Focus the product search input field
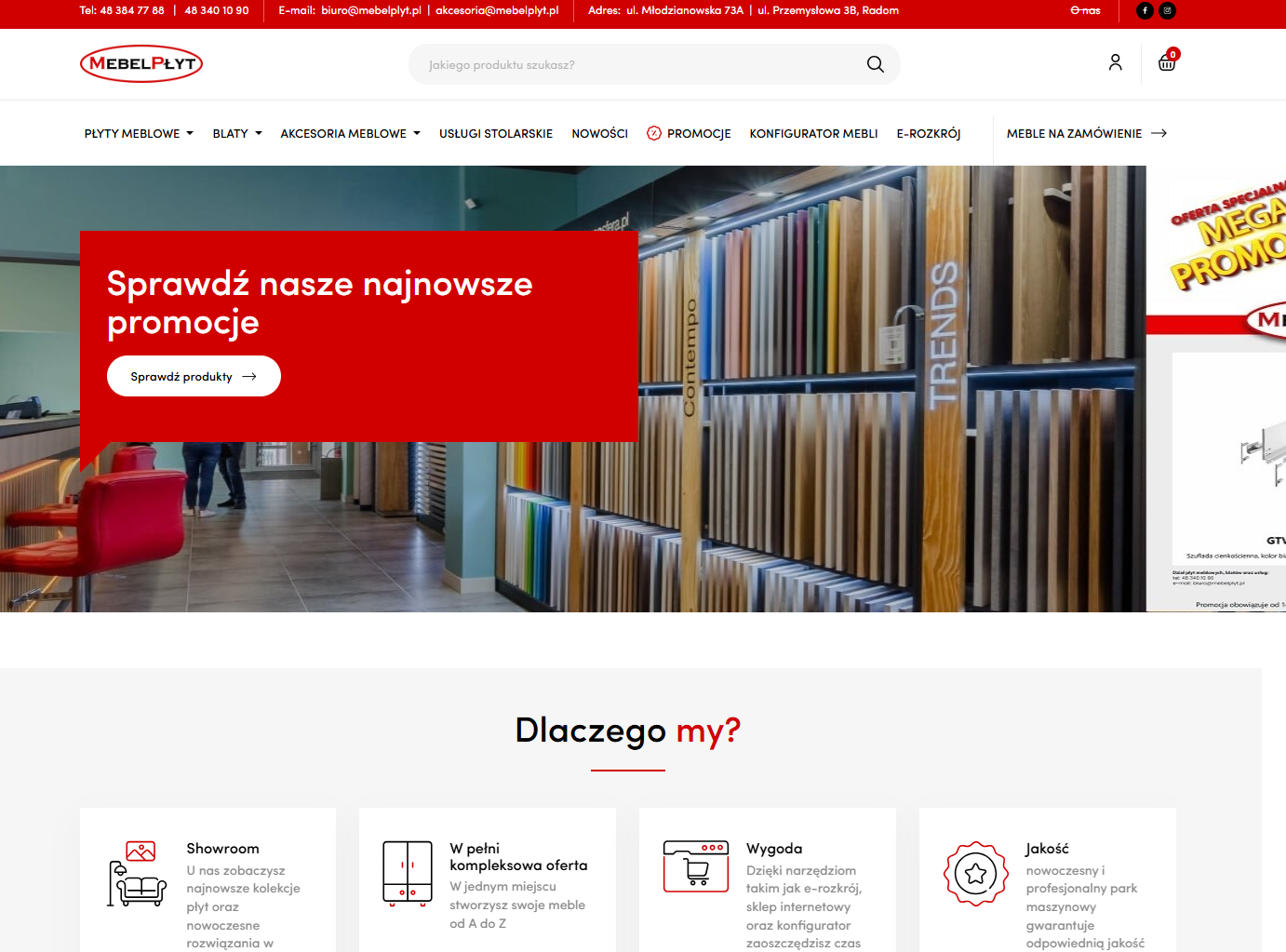The width and height of the screenshot is (1286, 952). (x=633, y=65)
